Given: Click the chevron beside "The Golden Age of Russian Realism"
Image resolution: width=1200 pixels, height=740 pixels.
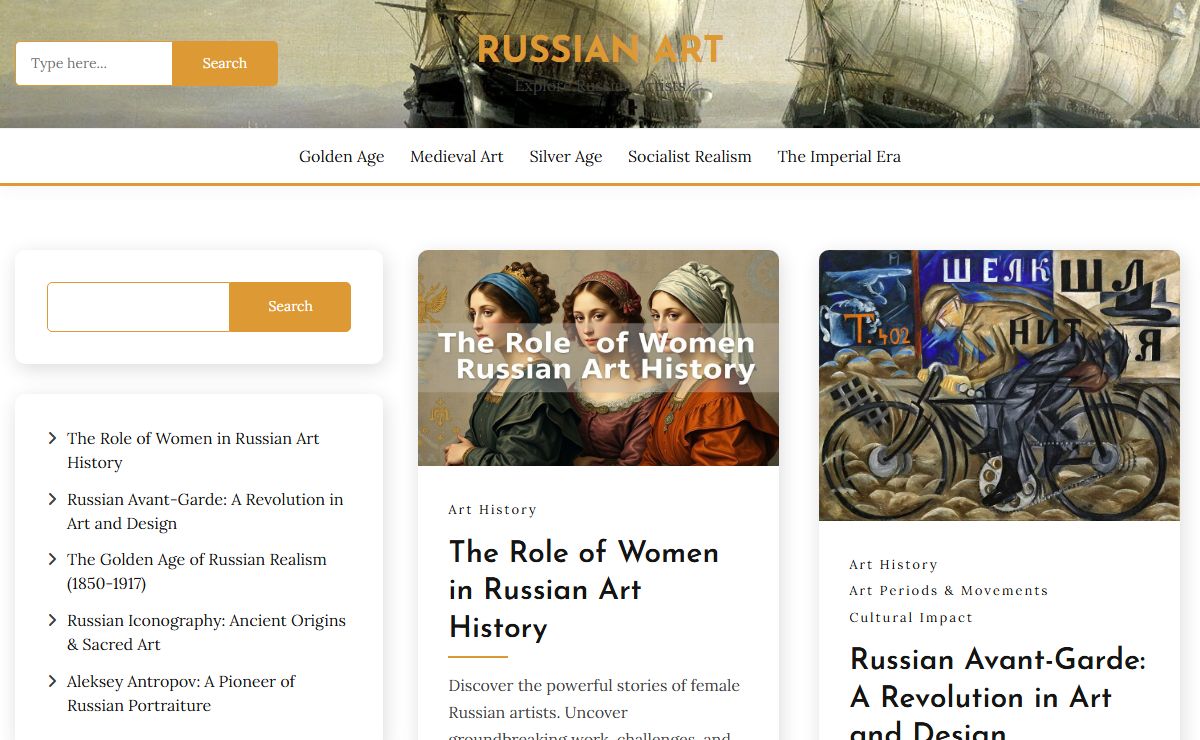Looking at the screenshot, I should coord(52,559).
